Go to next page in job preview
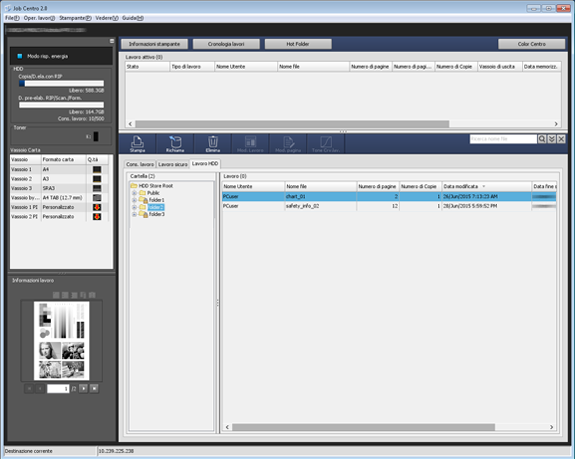This screenshot has height=459, width=575. point(83,388)
